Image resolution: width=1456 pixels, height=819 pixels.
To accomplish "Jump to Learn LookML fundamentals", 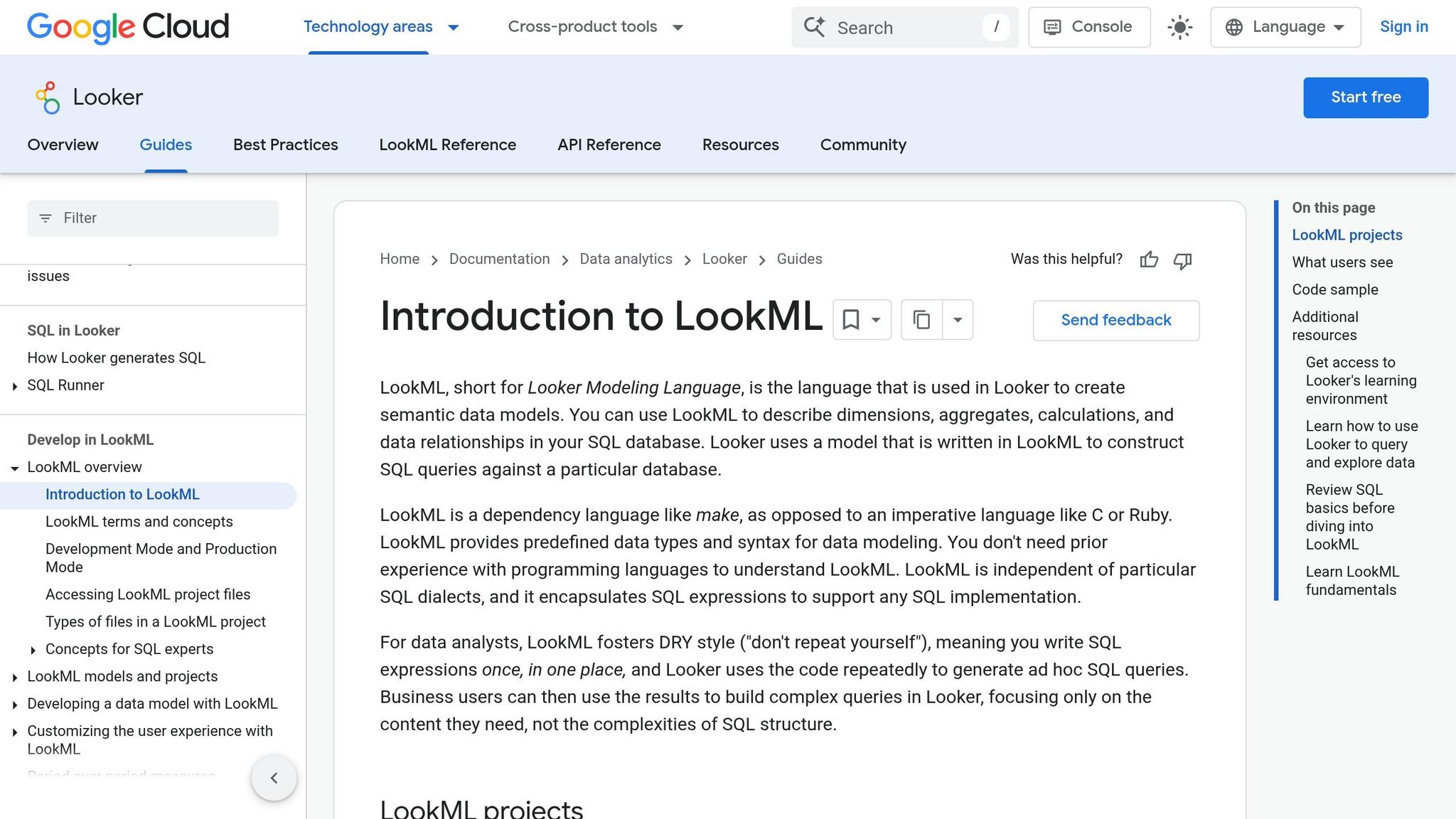I will [x=1351, y=581].
